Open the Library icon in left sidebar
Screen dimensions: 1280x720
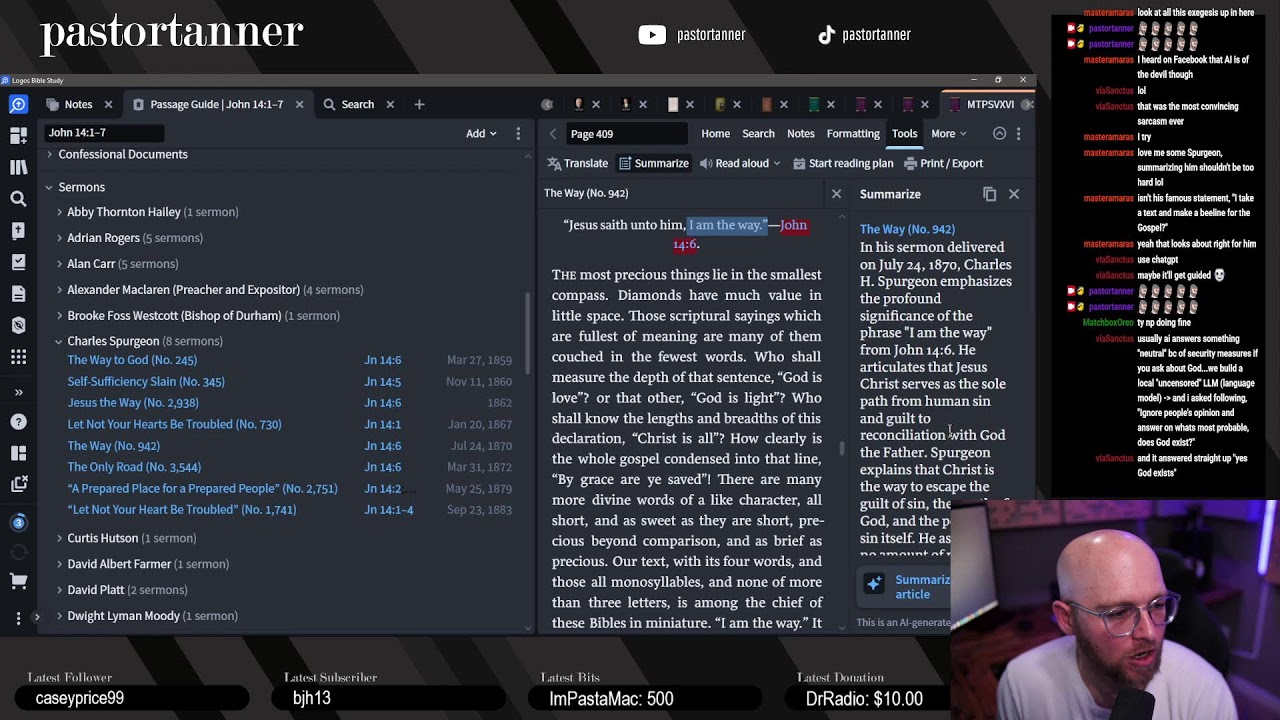click(18, 167)
